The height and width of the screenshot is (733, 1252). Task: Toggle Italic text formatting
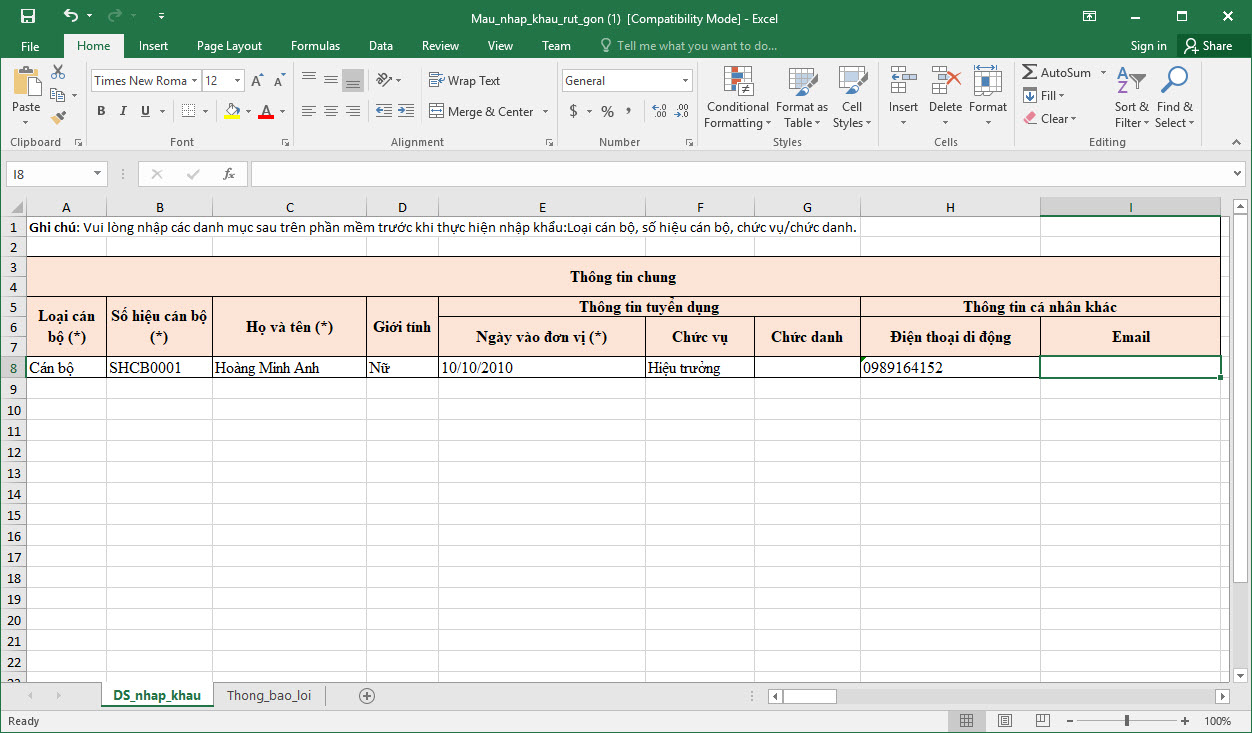click(x=123, y=112)
